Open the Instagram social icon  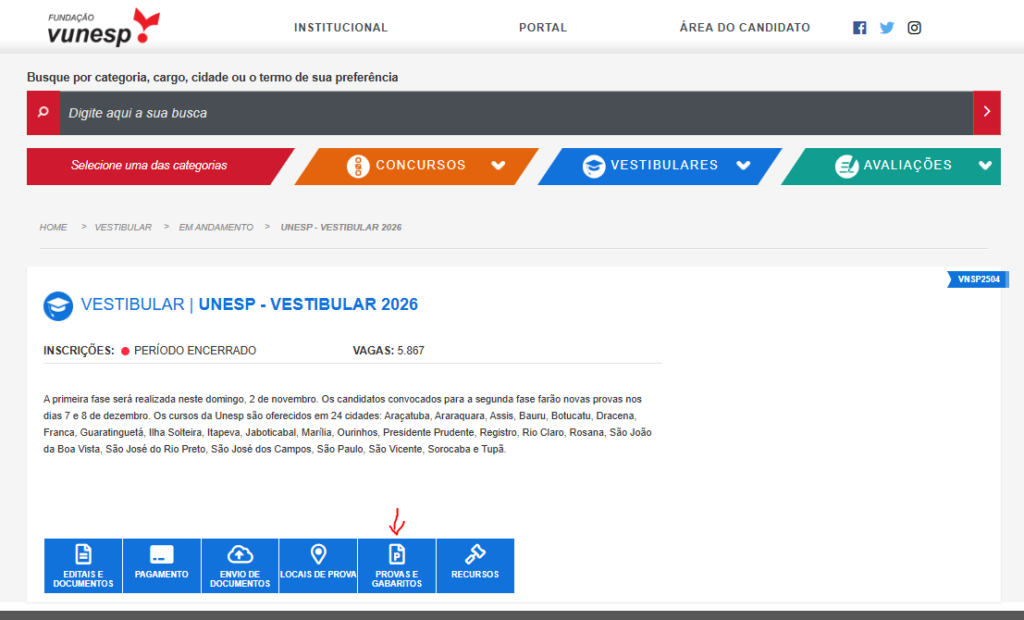click(x=914, y=28)
